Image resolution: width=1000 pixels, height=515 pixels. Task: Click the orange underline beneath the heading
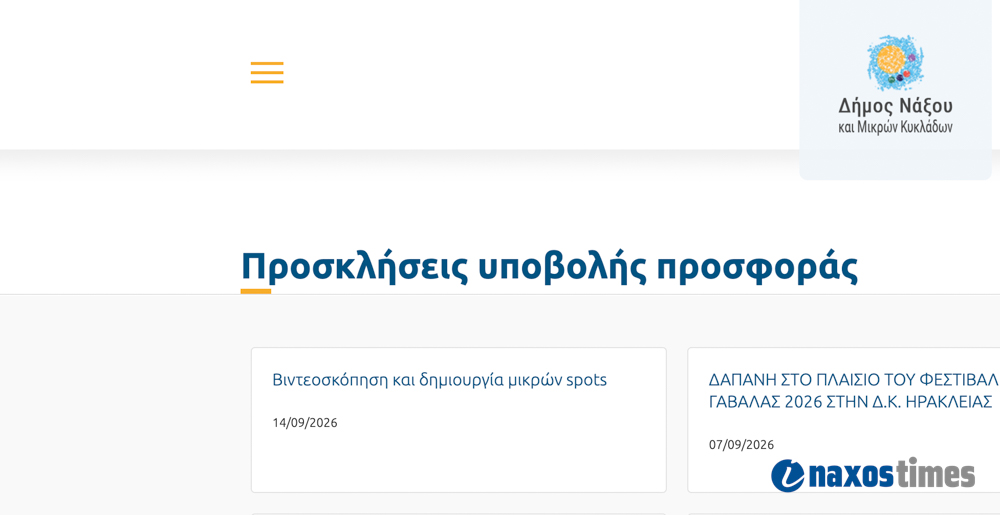[256, 291]
